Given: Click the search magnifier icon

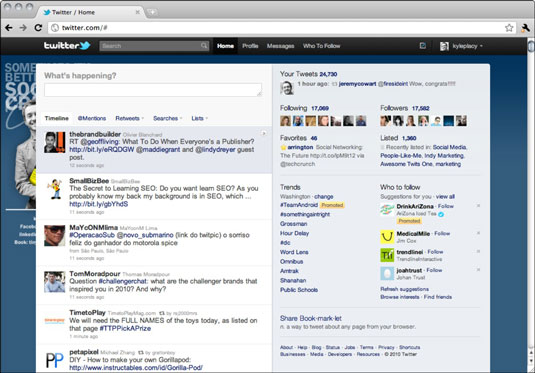Looking at the screenshot, I should pyautogui.click(x=204, y=46).
